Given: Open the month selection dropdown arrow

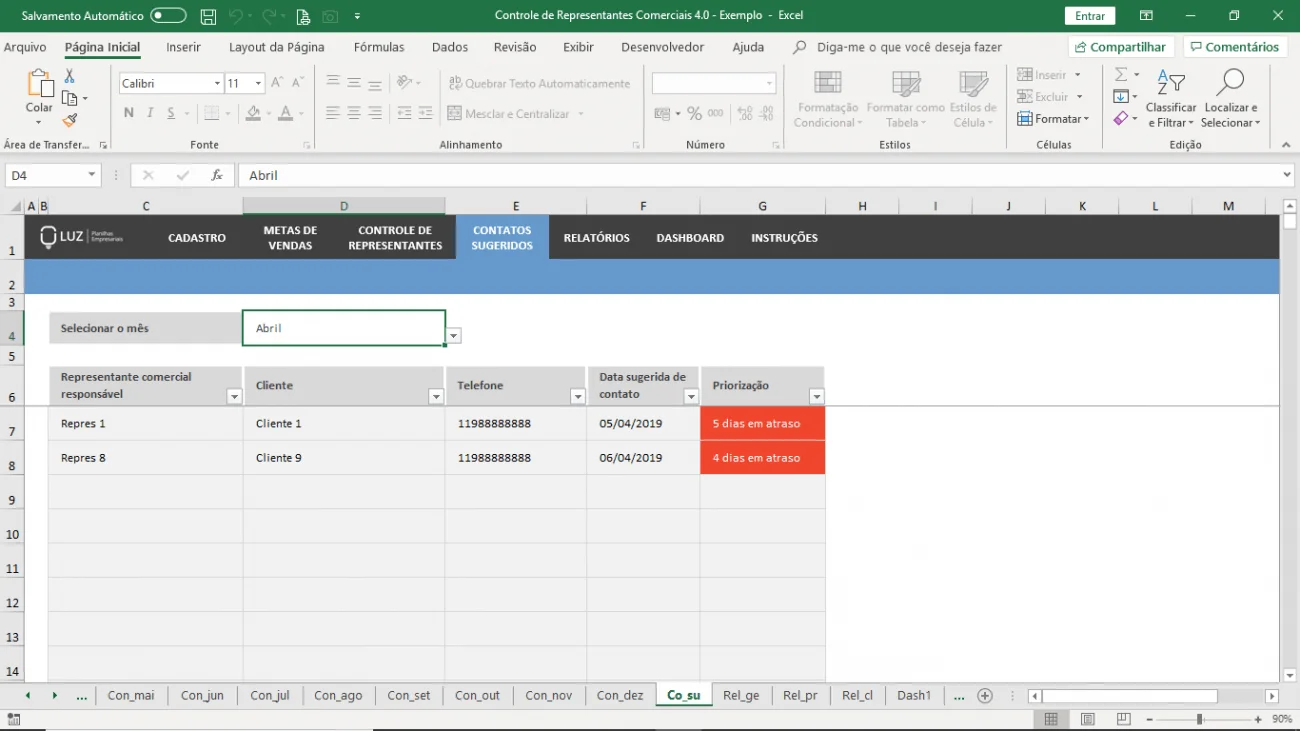Looking at the screenshot, I should [x=454, y=336].
